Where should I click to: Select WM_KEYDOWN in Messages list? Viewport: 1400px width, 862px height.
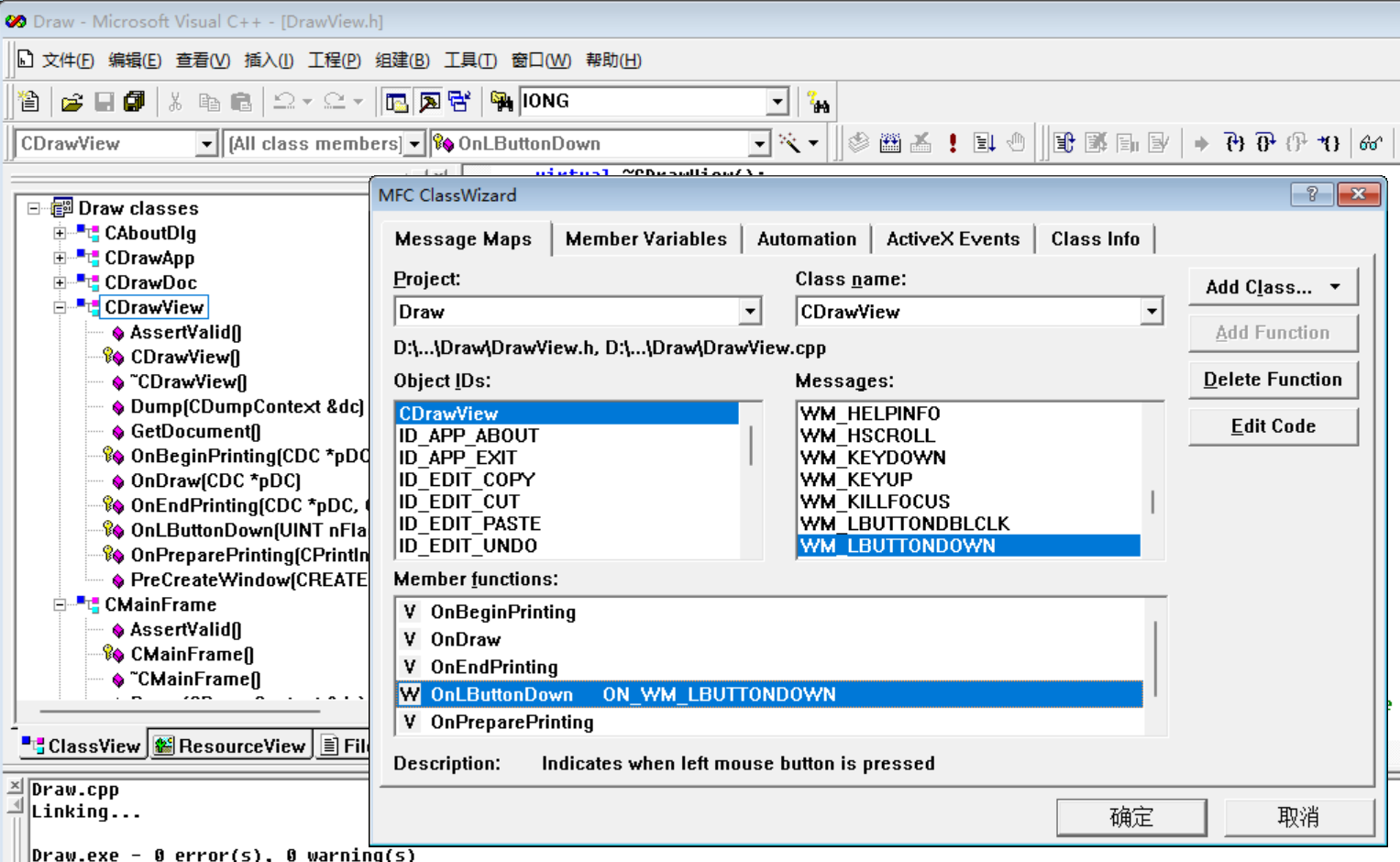[x=968, y=458]
